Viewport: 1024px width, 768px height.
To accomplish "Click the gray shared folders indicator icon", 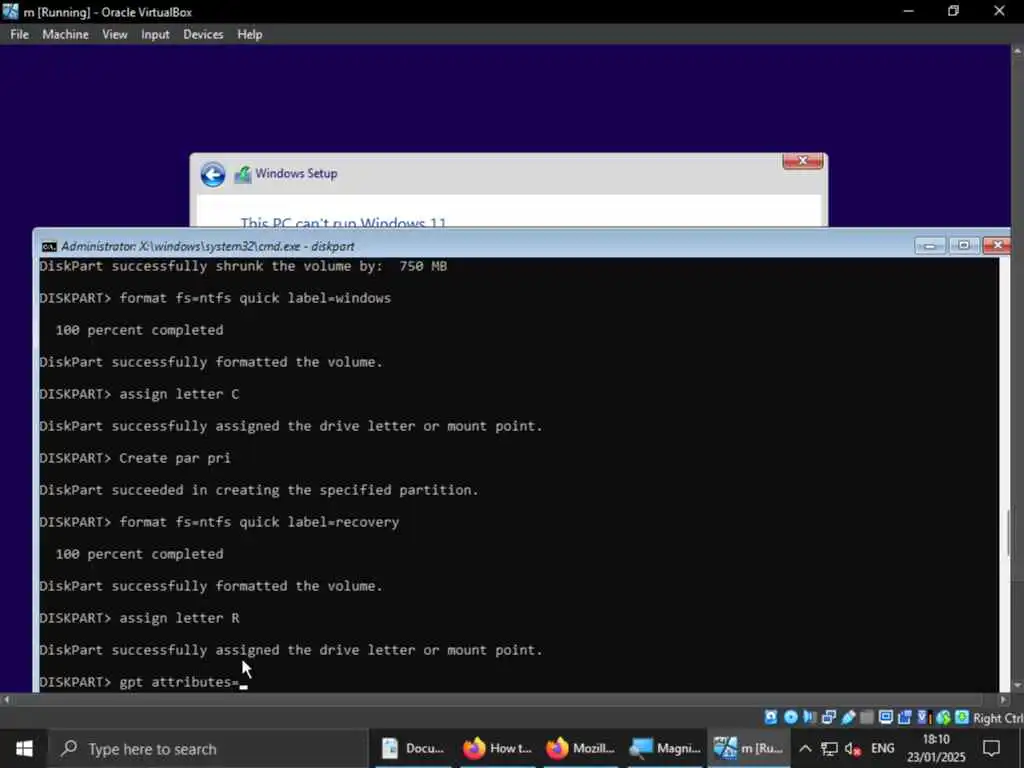I will click(x=867, y=717).
